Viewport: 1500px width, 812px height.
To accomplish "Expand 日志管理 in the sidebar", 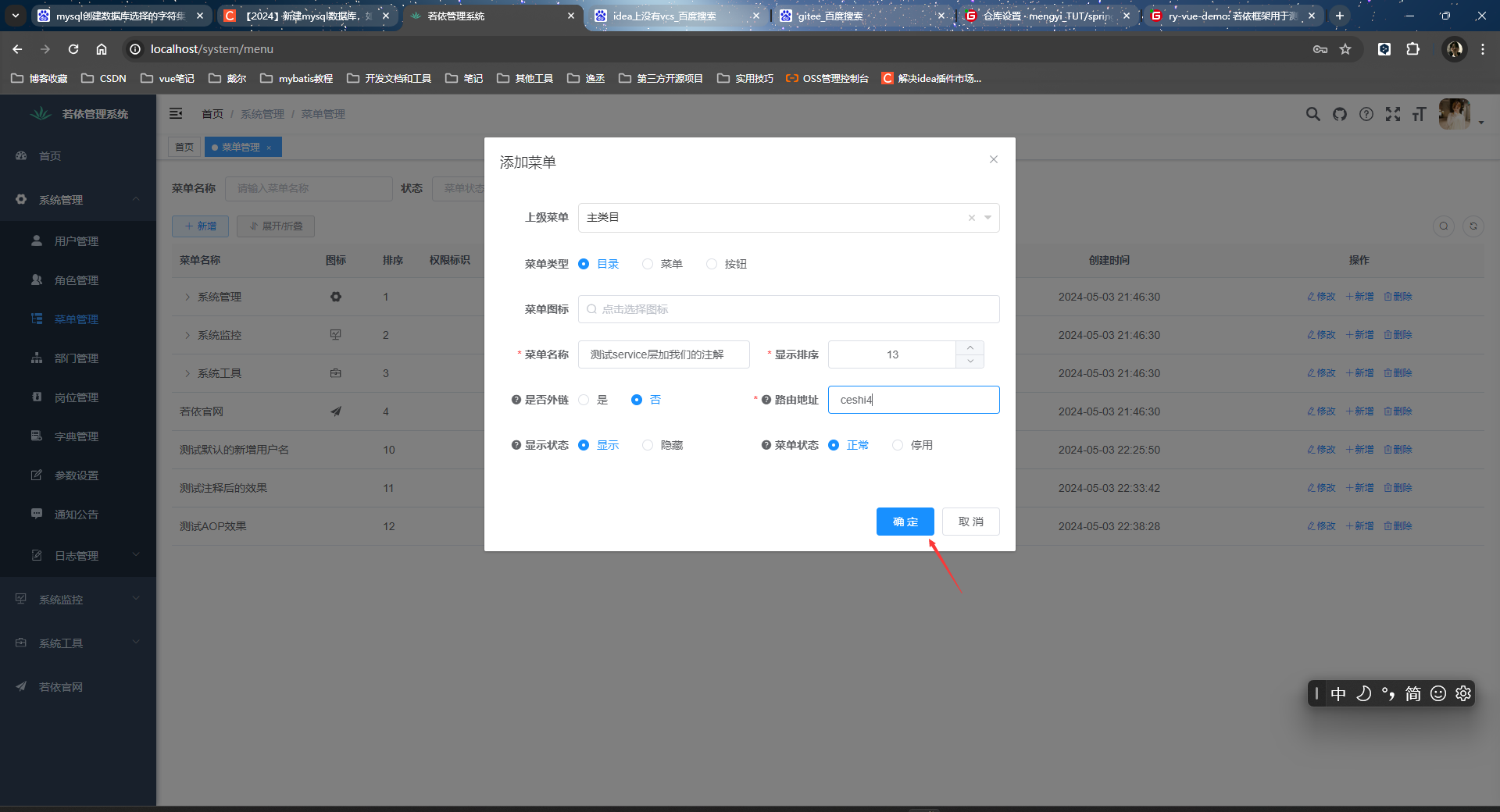I will 78,556.
